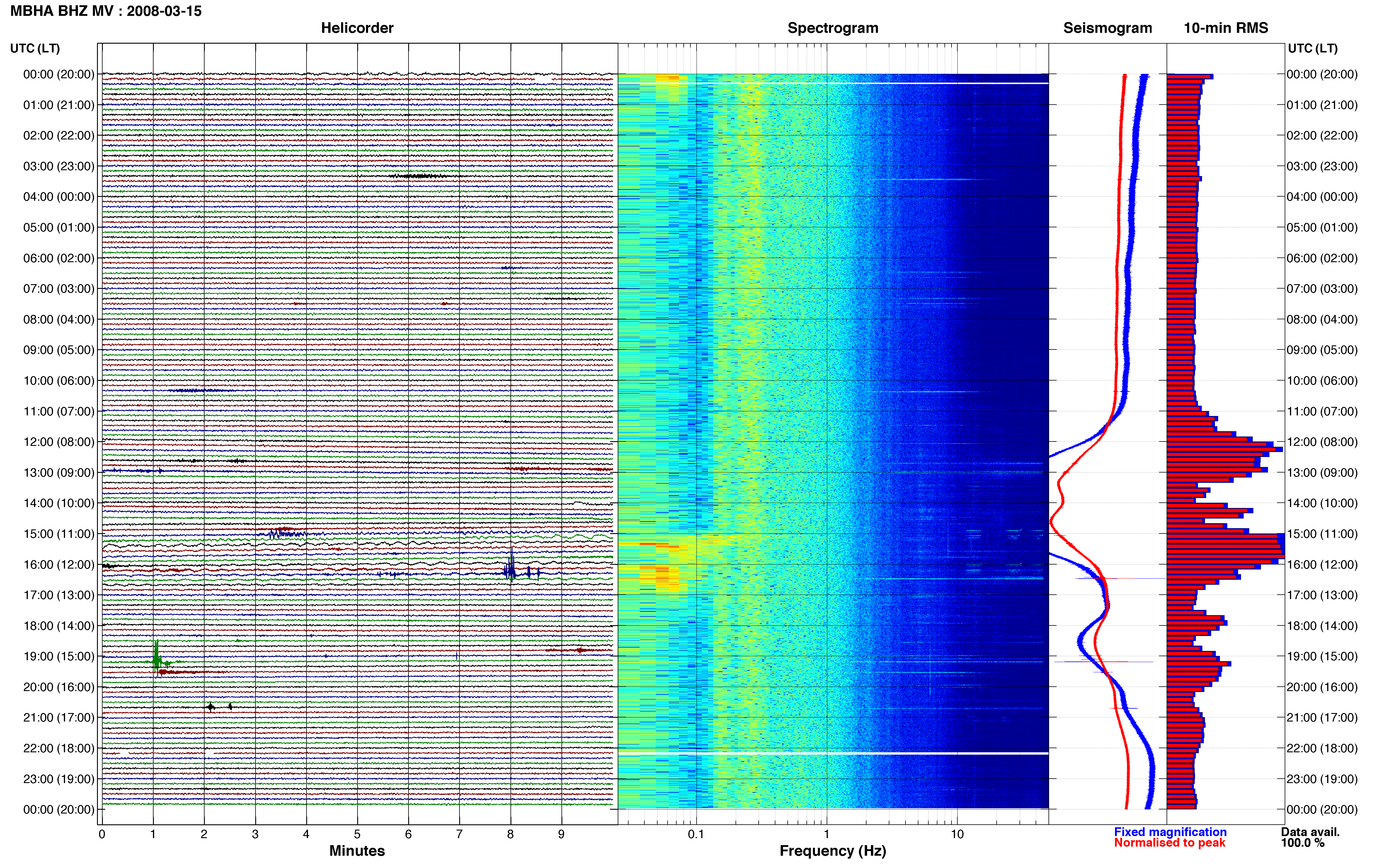Click 14:00 (10:00) on the RMS-side time axis

(x=1322, y=504)
